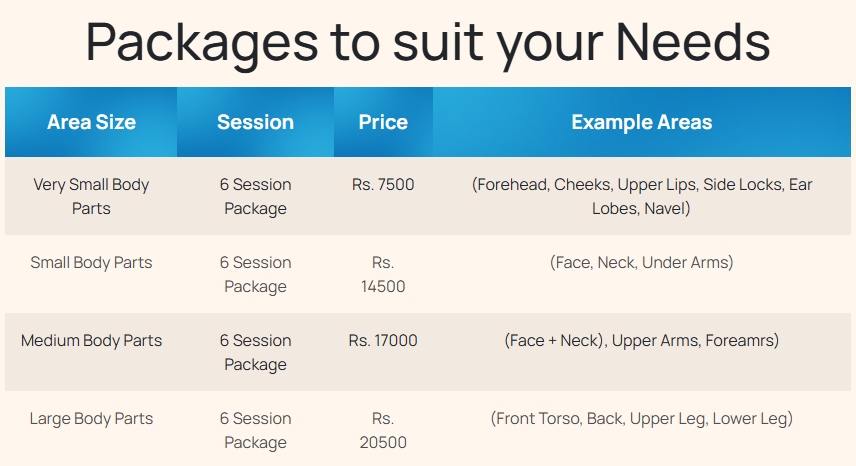The width and height of the screenshot is (856, 466).
Task: Select the Rs. 14500 price cell
Action: (x=383, y=274)
